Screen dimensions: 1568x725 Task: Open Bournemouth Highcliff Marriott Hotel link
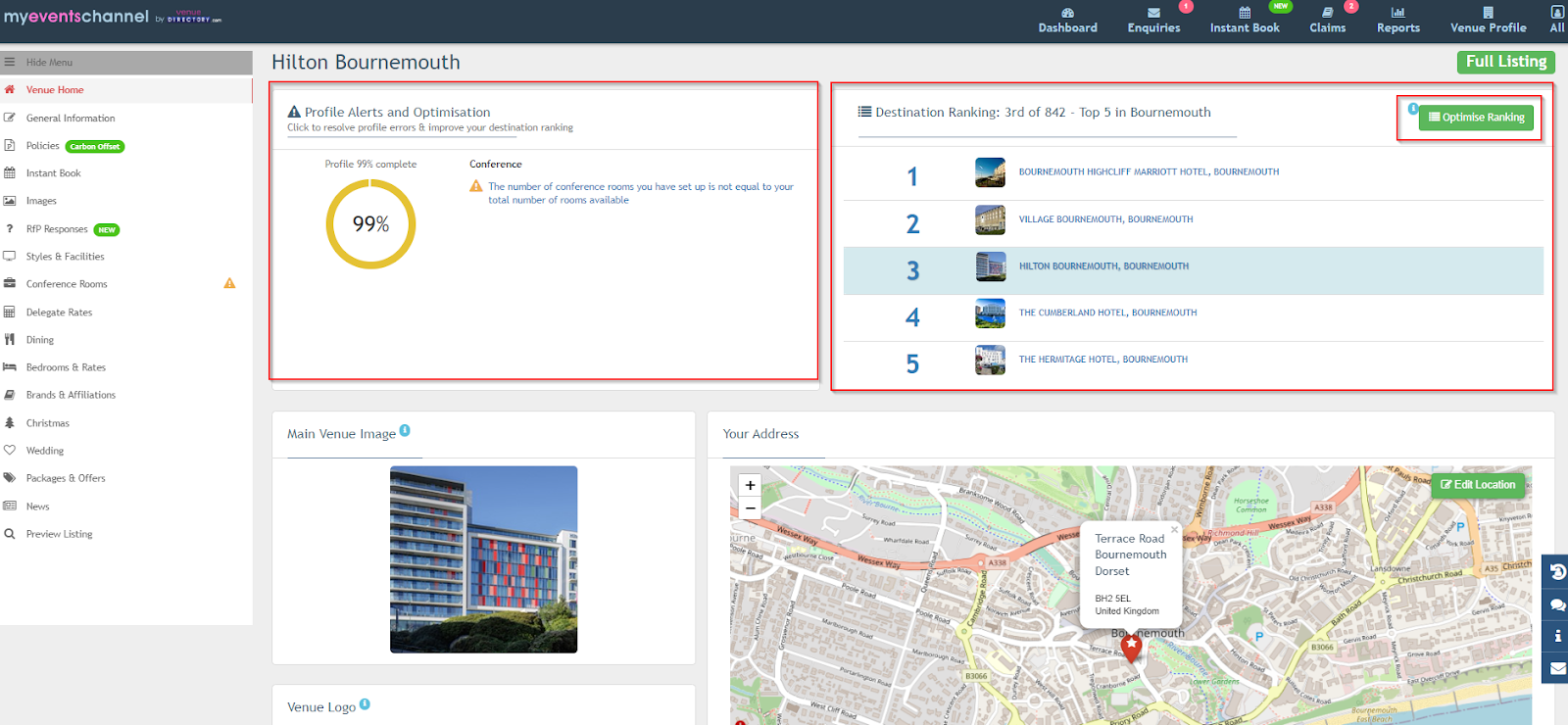pyautogui.click(x=1149, y=172)
